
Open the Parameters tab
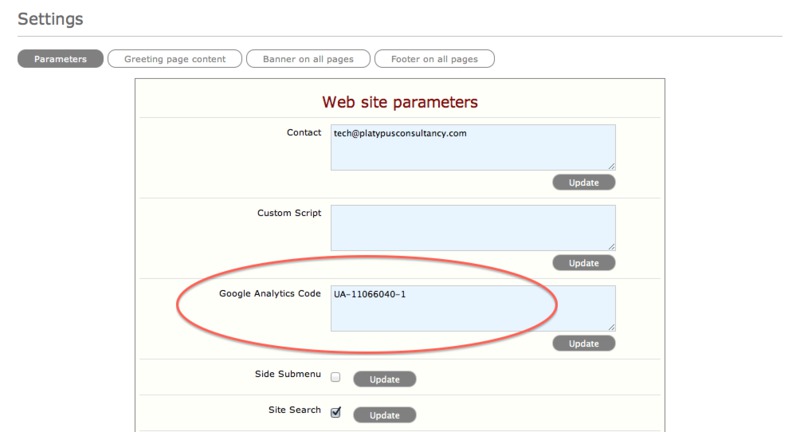60,59
